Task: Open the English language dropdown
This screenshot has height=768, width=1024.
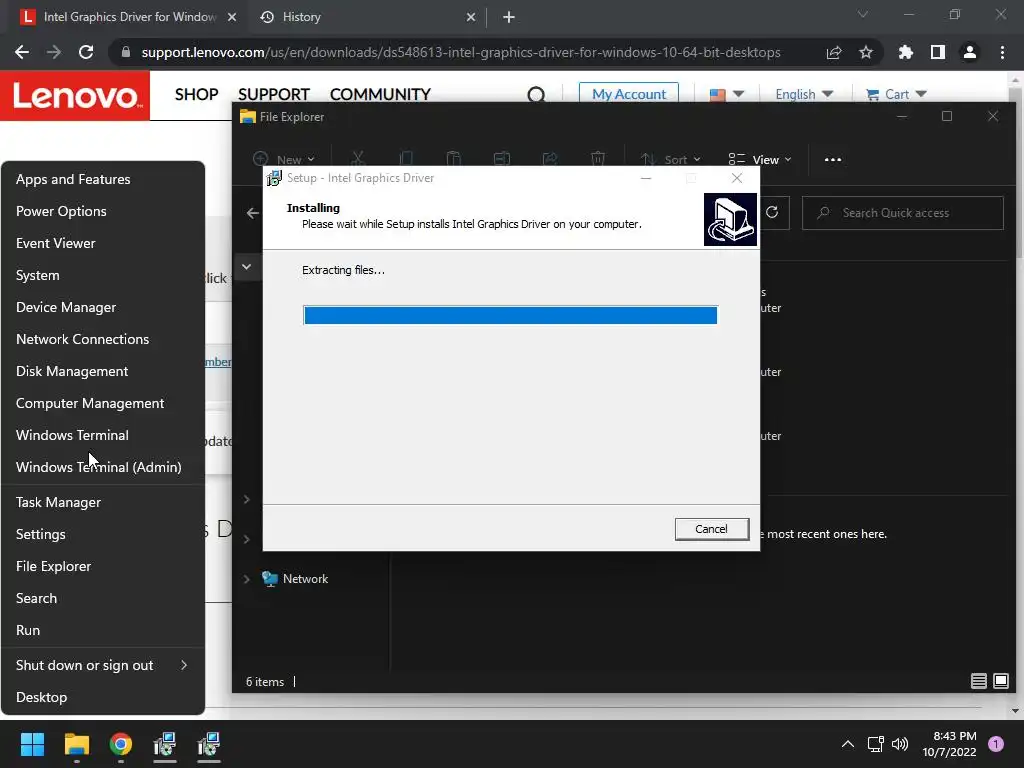Action: [804, 94]
